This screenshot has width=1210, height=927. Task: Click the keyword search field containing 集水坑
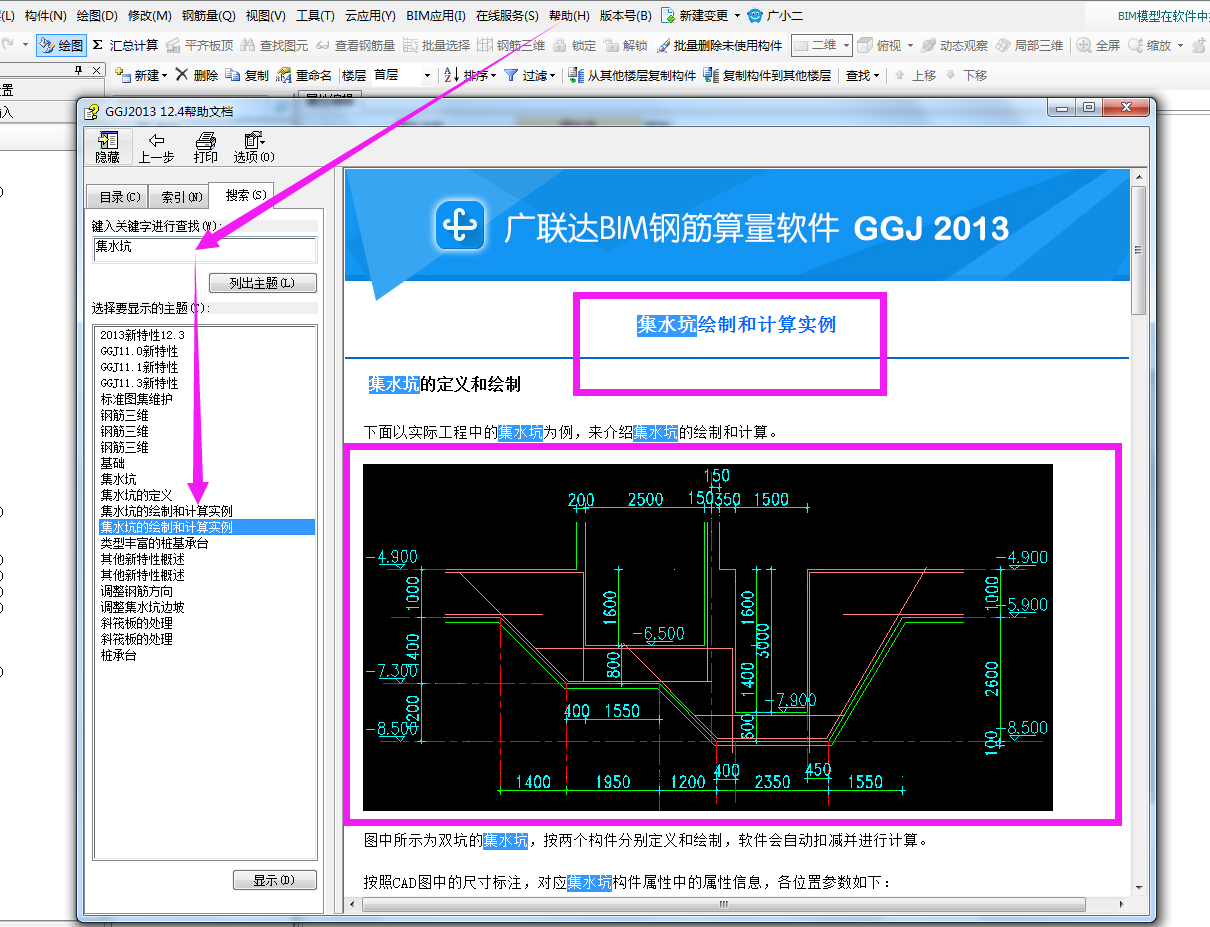click(204, 249)
